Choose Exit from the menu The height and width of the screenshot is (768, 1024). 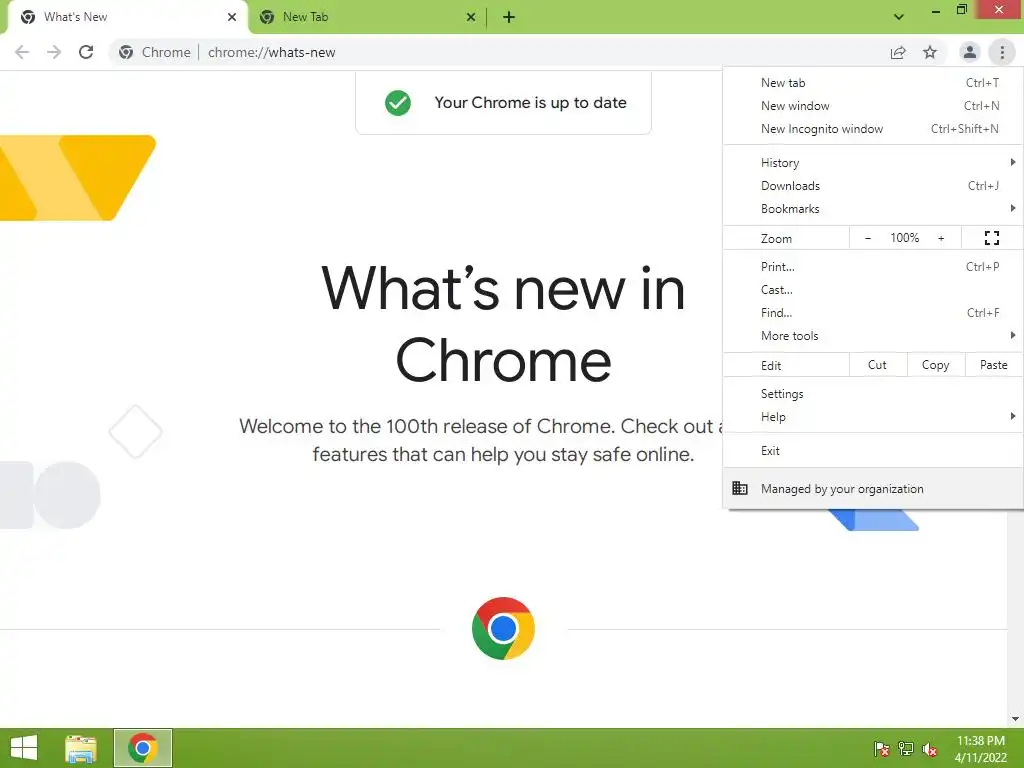pyautogui.click(x=873, y=451)
